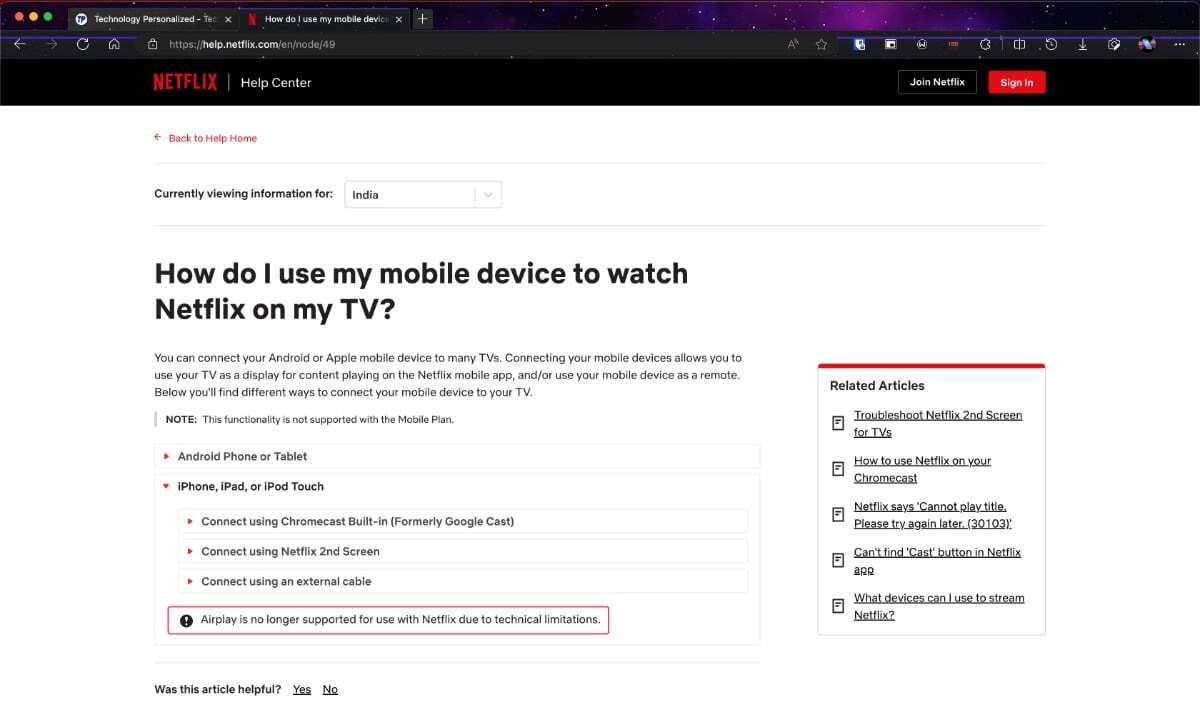Switch to Technology Personalized tab
This screenshot has height=717, width=1200.
(154, 19)
